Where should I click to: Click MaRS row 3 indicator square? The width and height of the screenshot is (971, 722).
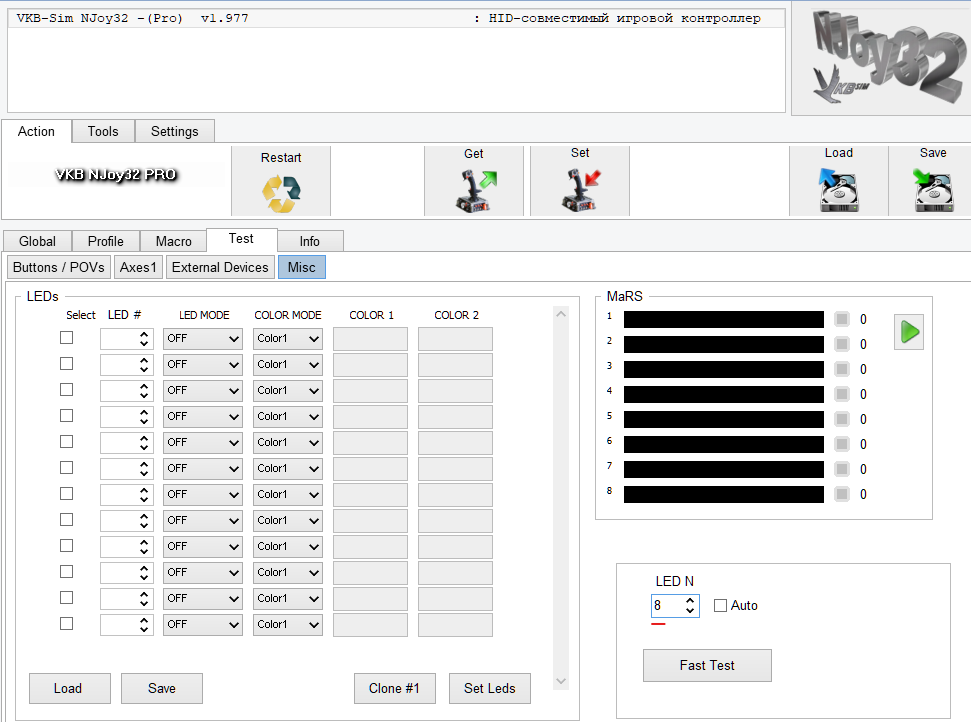point(842,369)
